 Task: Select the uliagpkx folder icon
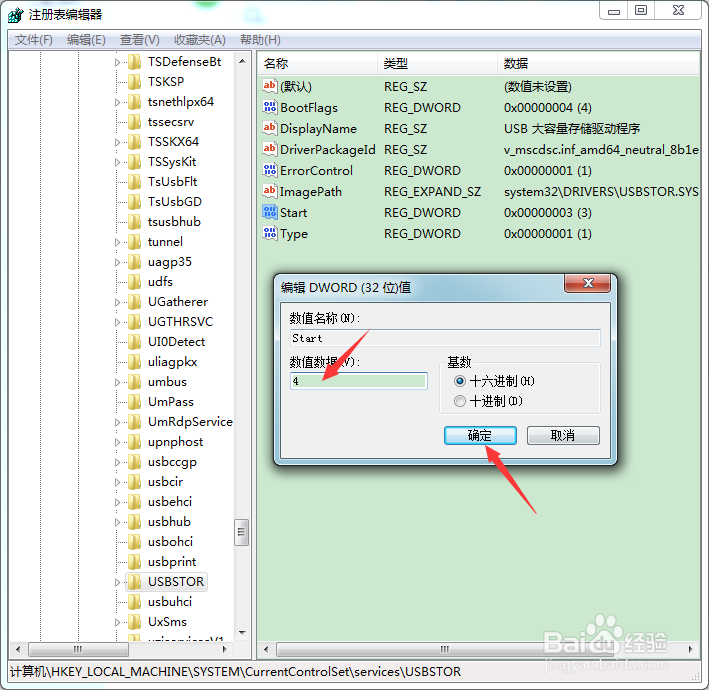click(x=134, y=362)
